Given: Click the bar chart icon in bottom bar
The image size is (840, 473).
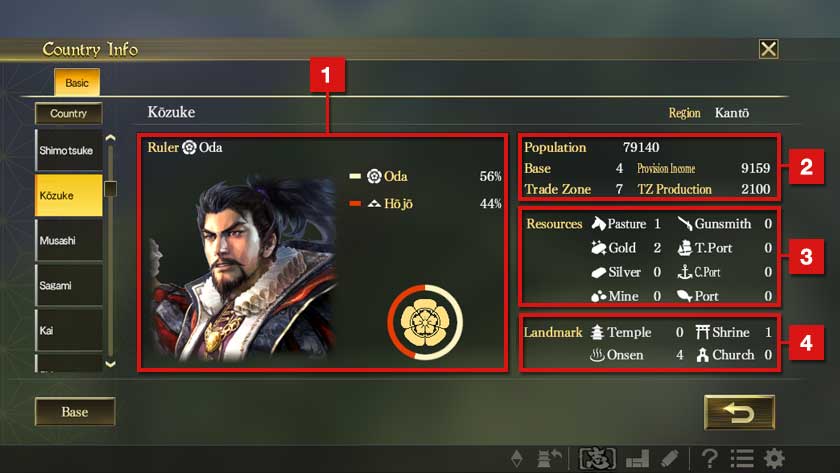Looking at the screenshot, I should click(637, 459).
